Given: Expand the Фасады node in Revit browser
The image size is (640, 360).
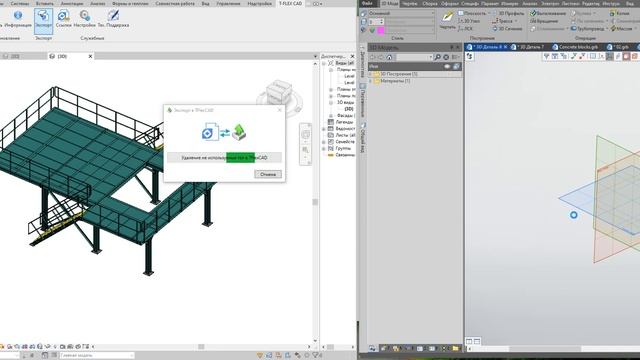Looking at the screenshot, I should click(x=331, y=116).
